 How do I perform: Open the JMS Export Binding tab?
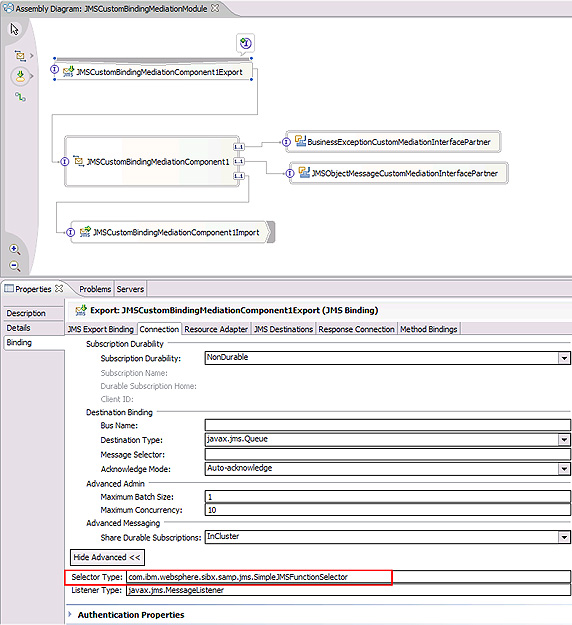click(x=101, y=329)
